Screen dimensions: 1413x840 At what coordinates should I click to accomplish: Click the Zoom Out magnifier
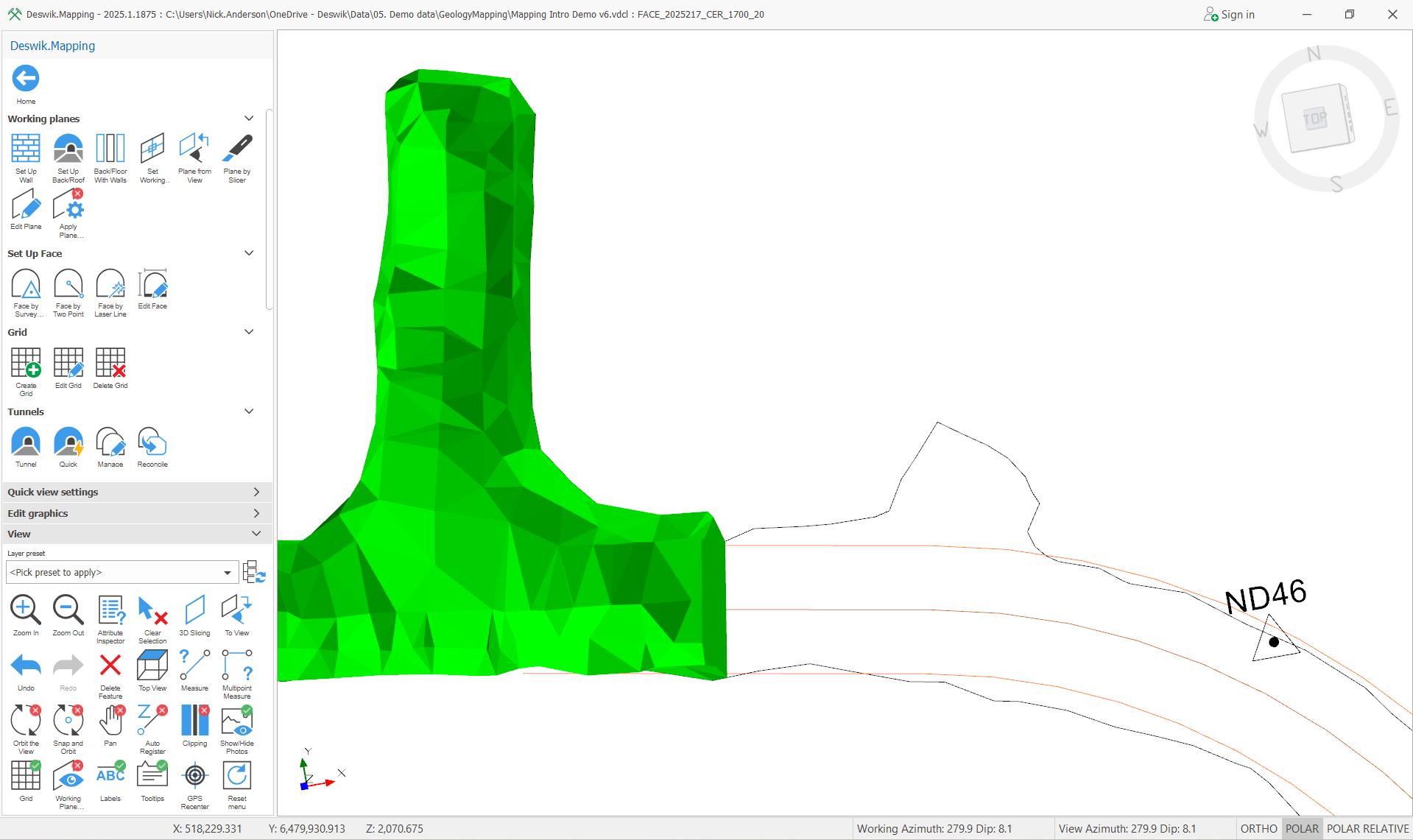(x=68, y=615)
